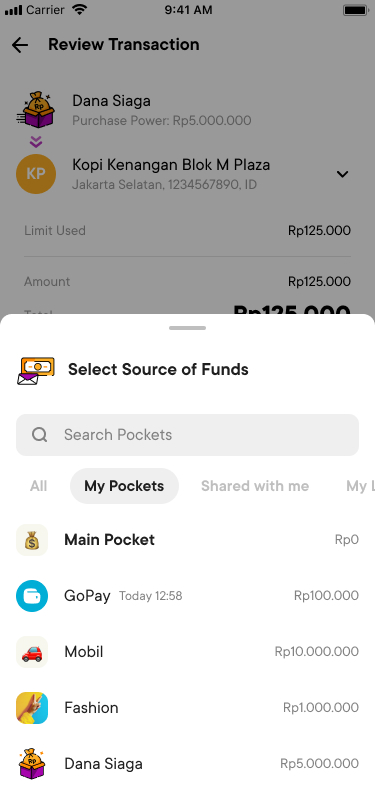Open the partially visible My L tab
The width and height of the screenshot is (375, 812).
pos(360,486)
